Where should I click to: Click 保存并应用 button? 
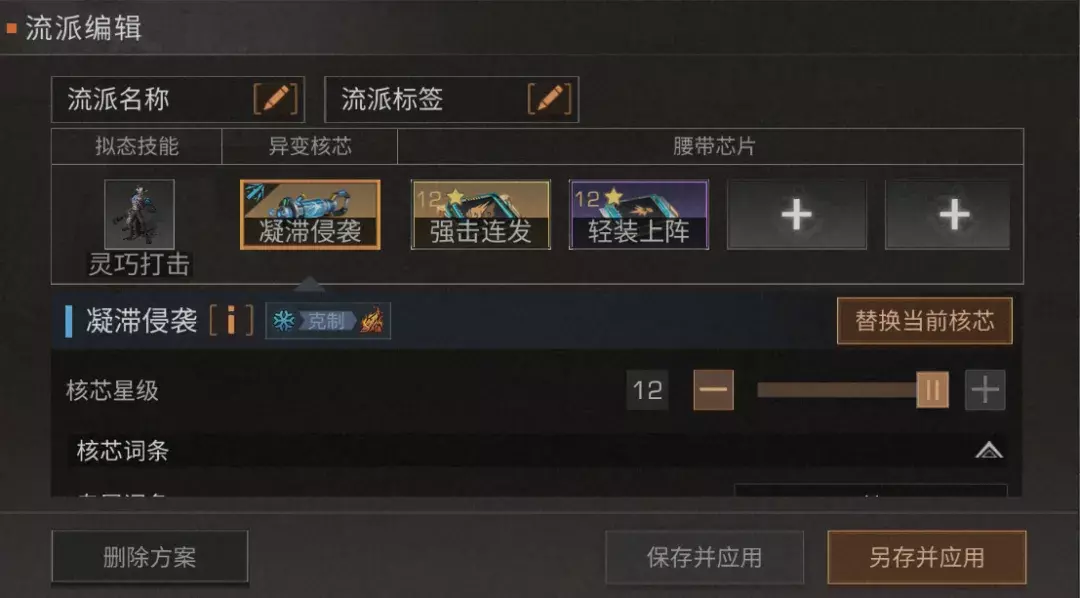coord(704,557)
